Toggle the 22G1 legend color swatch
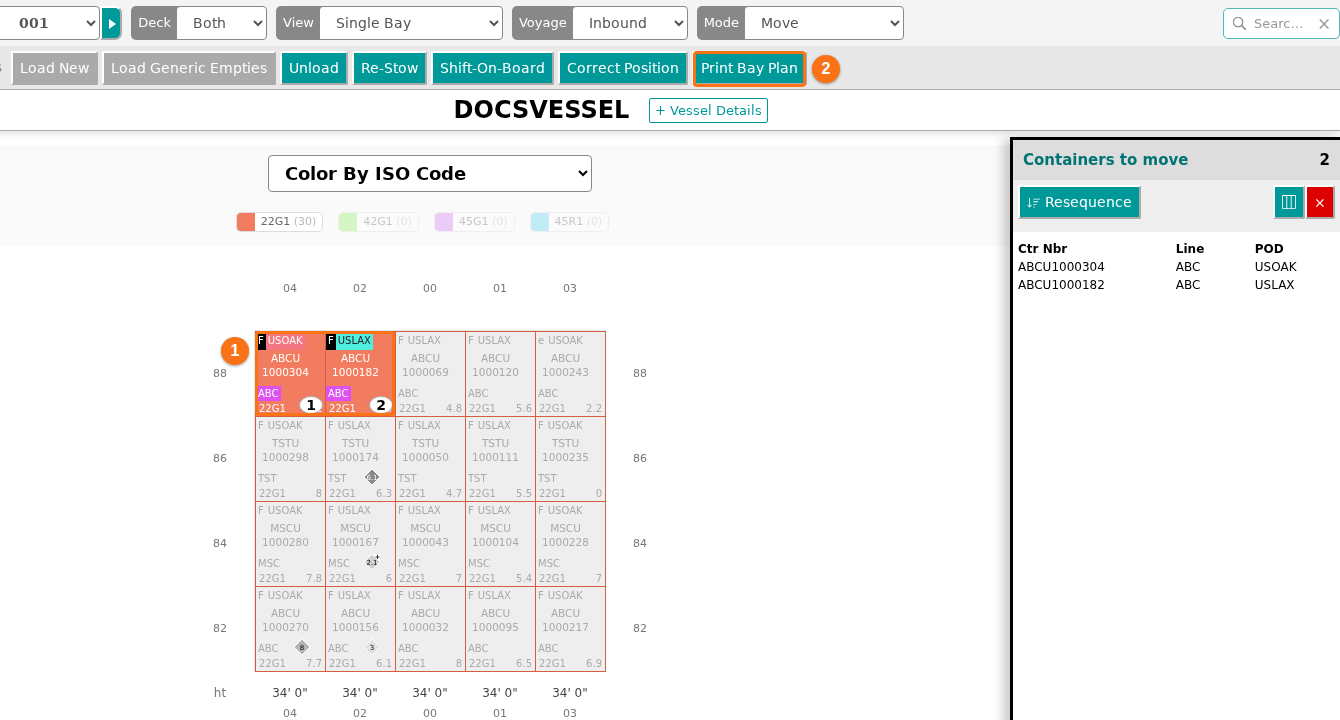 [246, 222]
